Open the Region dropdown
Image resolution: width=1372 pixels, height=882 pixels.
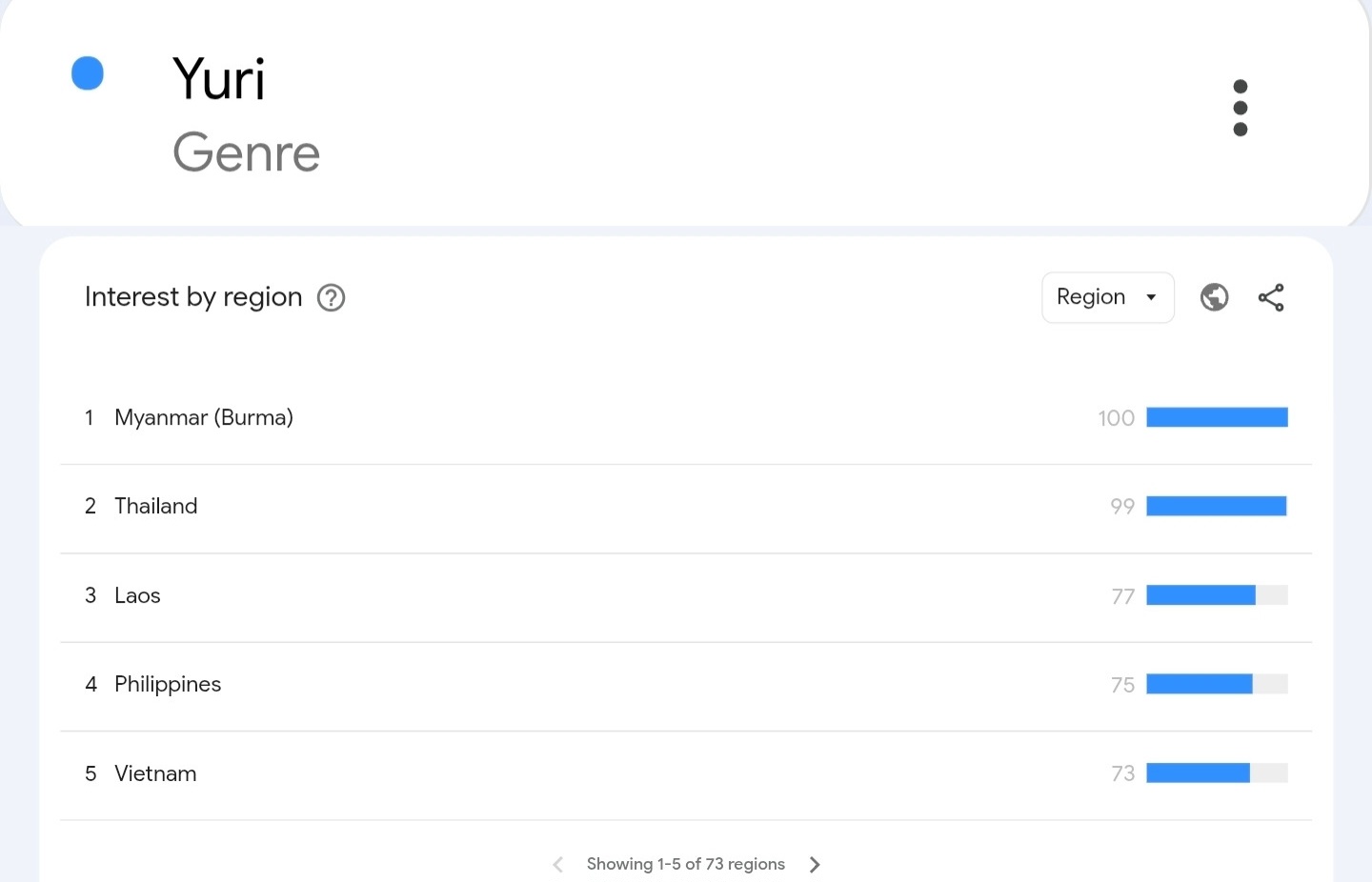pos(1108,298)
